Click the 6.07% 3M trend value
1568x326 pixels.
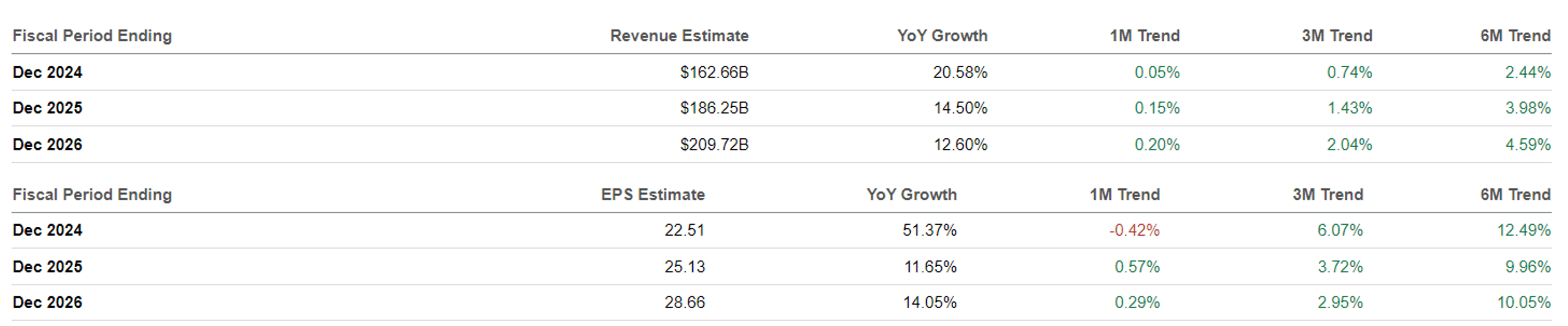pos(1340,231)
